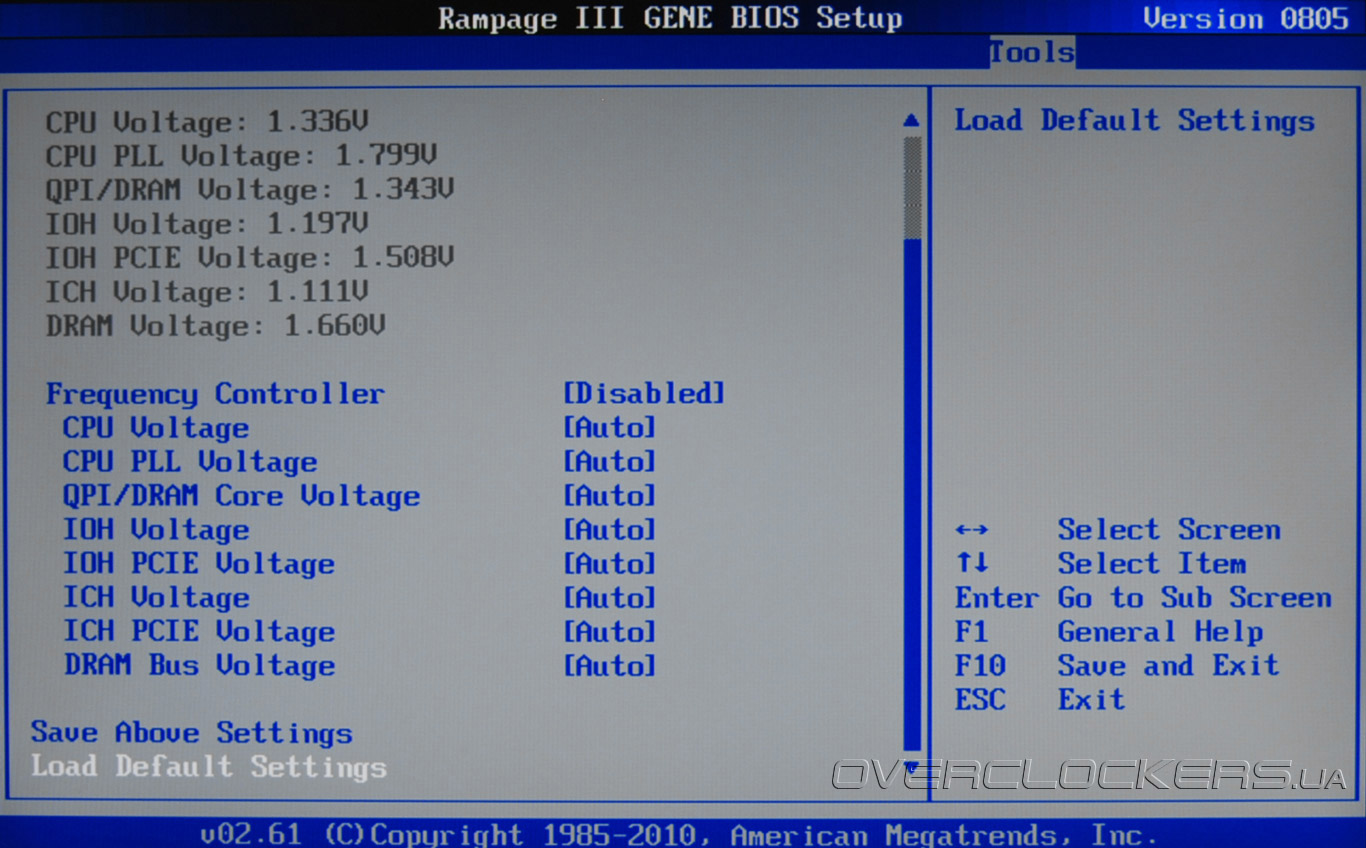Open the Frequency Controller [Disabled] value
The height and width of the screenshot is (848, 1366).
pyautogui.click(x=644, y=394)
